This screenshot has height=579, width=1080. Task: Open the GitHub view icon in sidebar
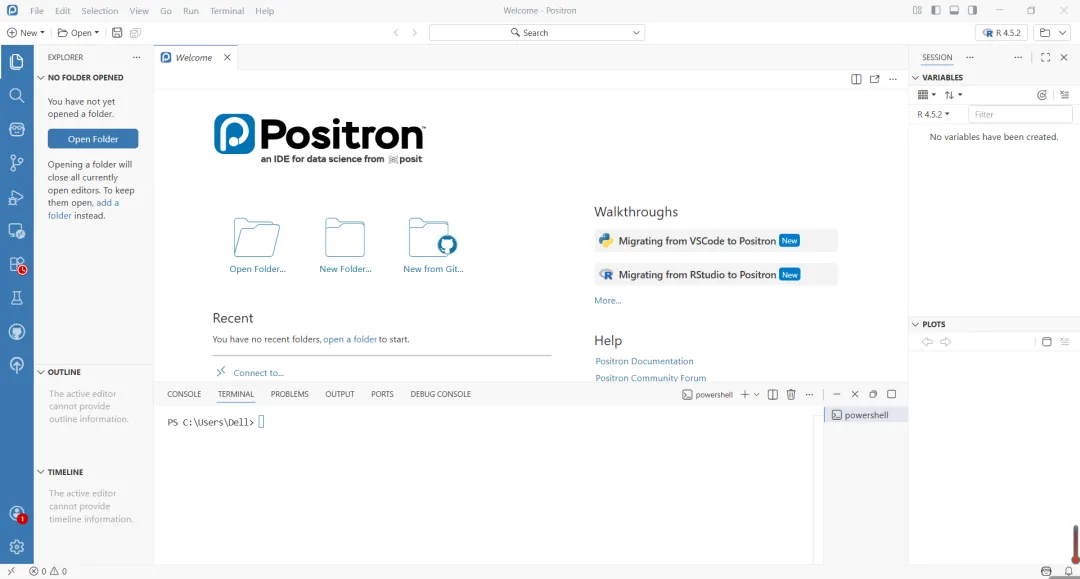[17, 332]
